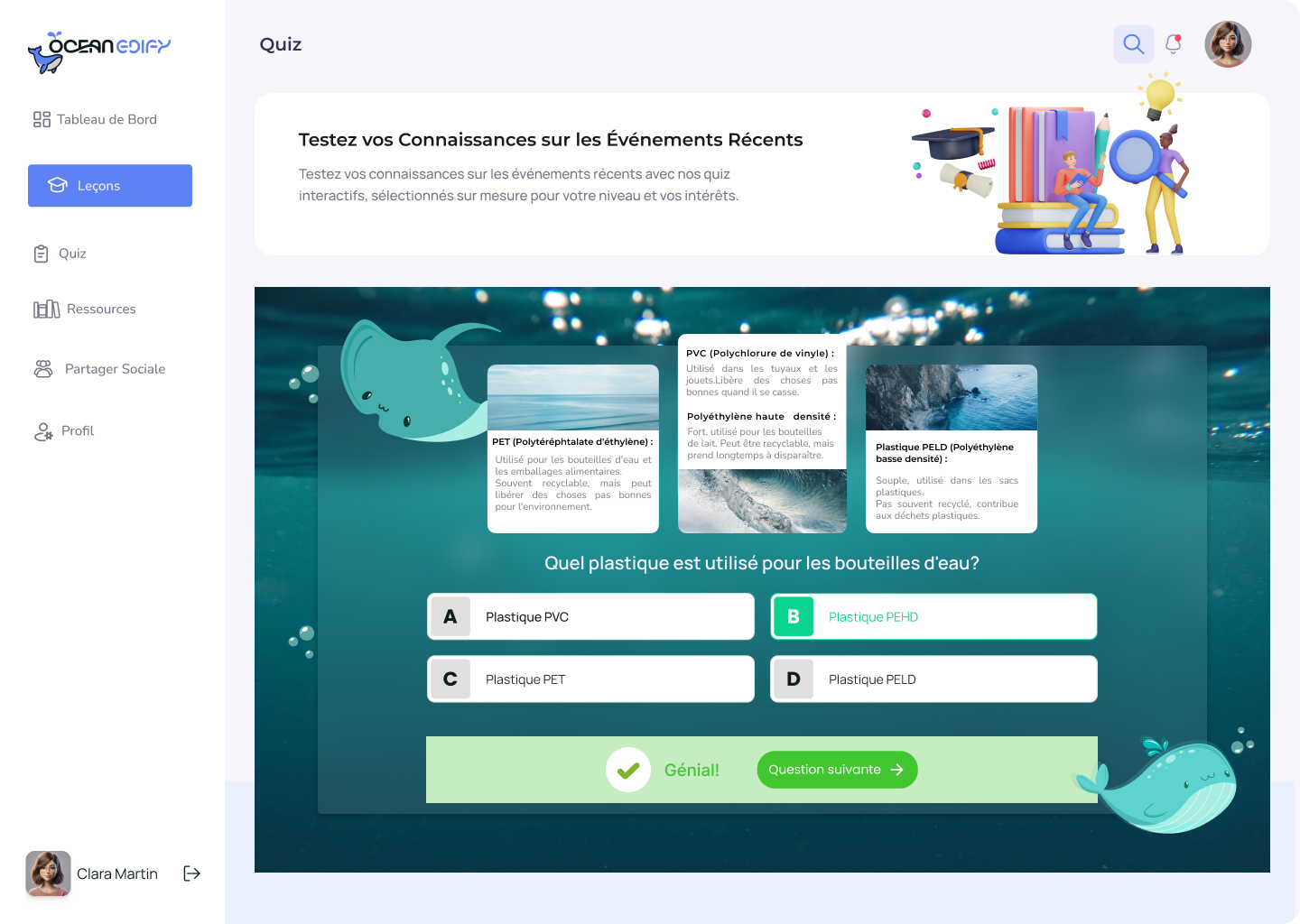Viewport: 1300px width, 924px height.
Task: Click the Plastique PELD basse densité heading
Action: coord(944,453)
